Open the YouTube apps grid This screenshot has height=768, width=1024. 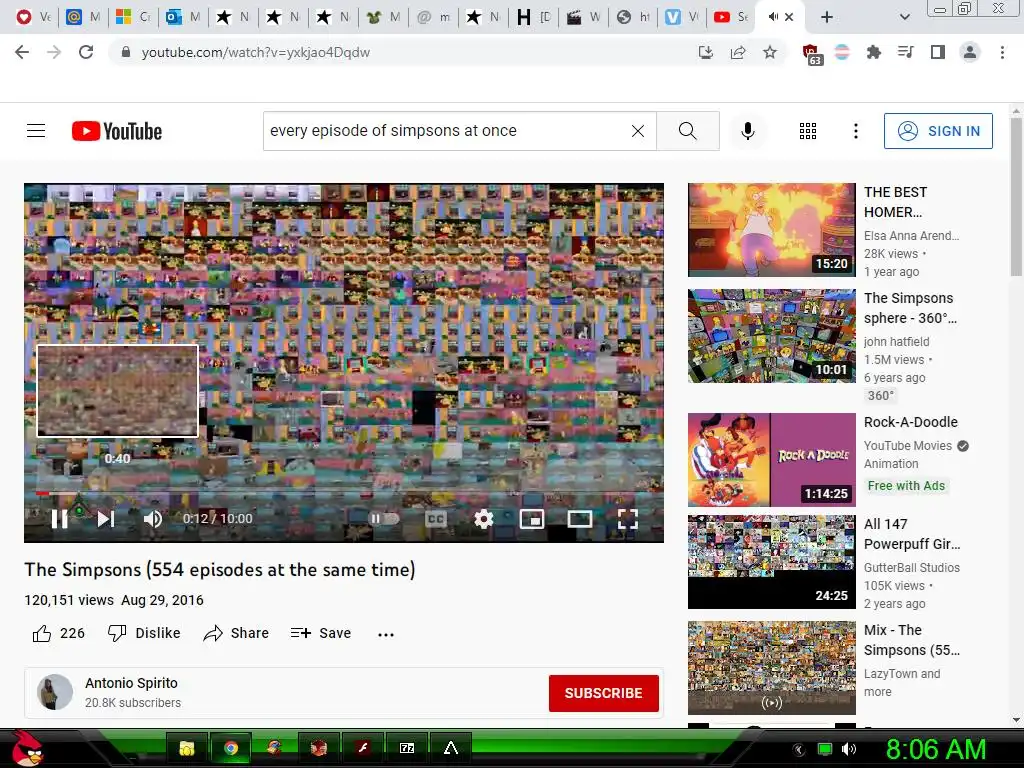(x=808, y=131)
